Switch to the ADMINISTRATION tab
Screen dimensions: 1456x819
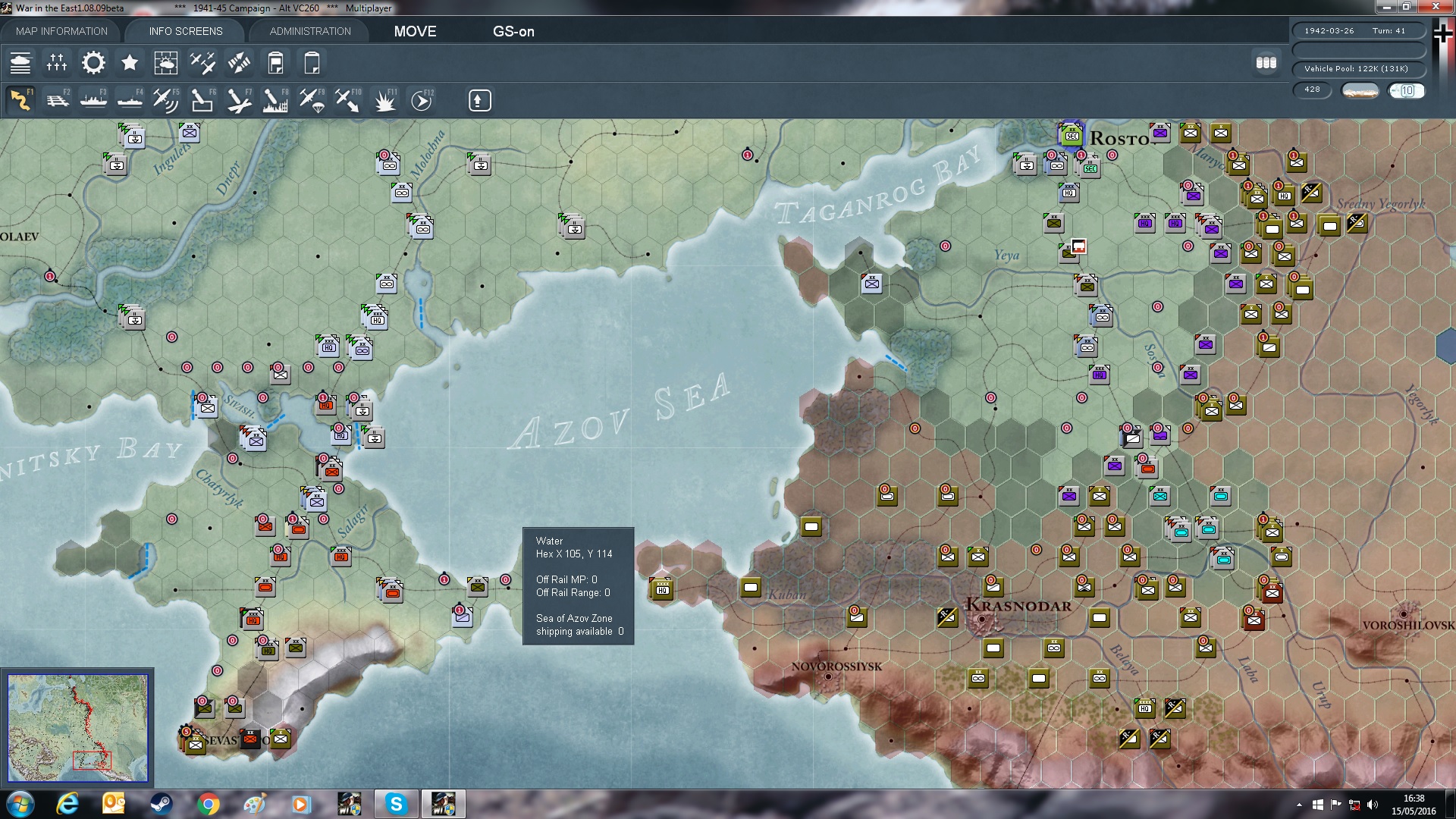click(x=310, y=31)
